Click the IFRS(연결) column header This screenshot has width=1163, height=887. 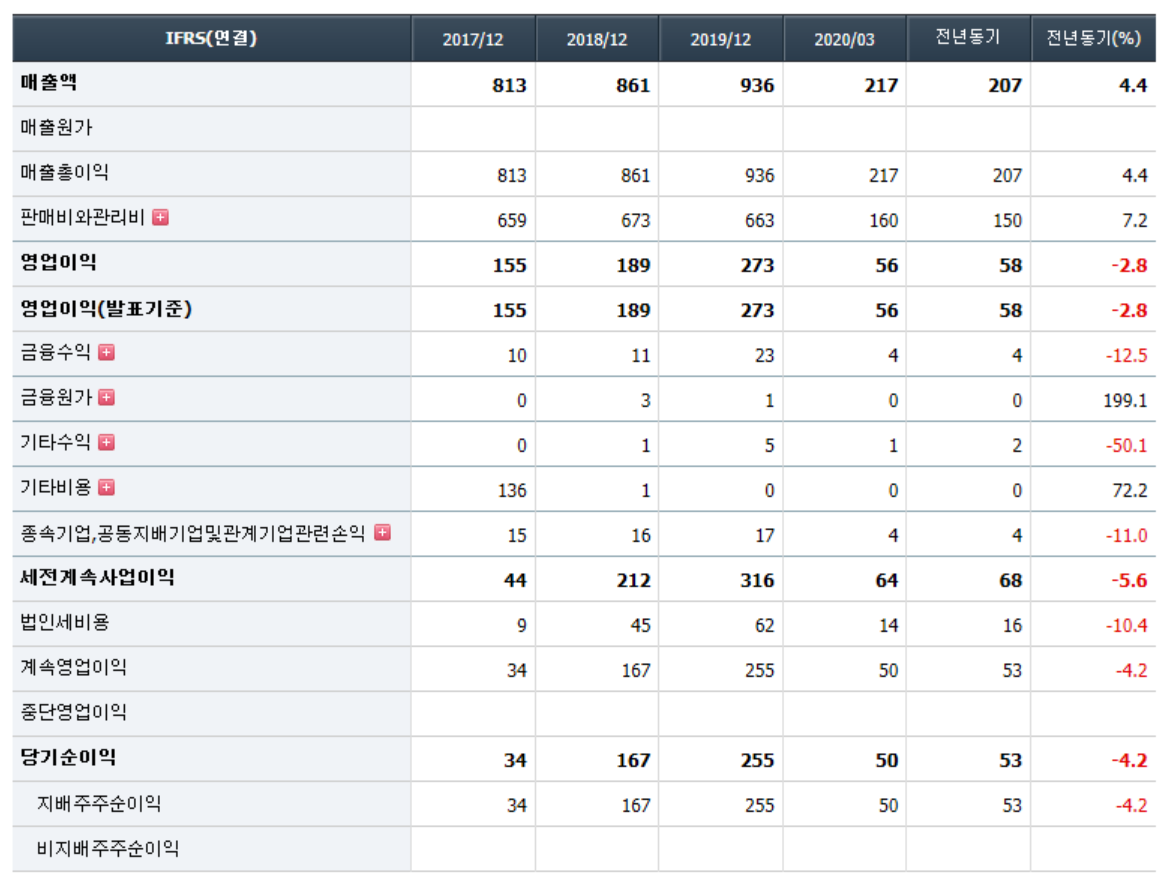coord(211,38)
